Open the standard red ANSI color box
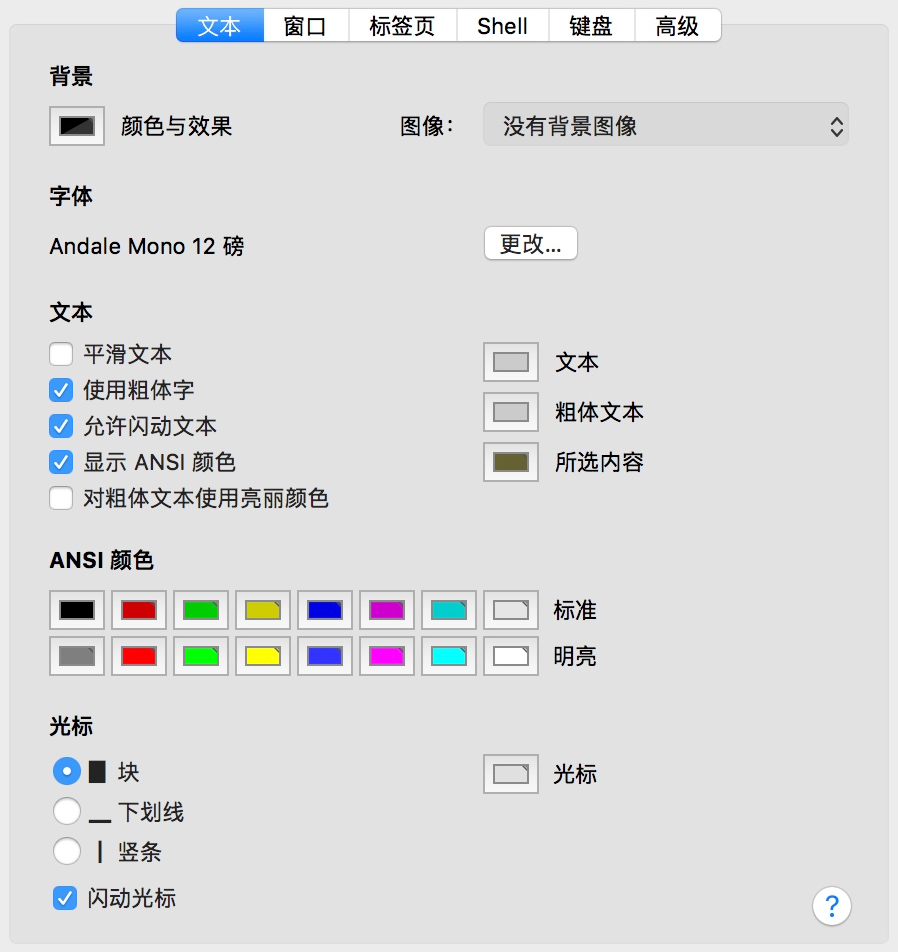The width and height of the screenshot is (898, 952). [138, 610]
